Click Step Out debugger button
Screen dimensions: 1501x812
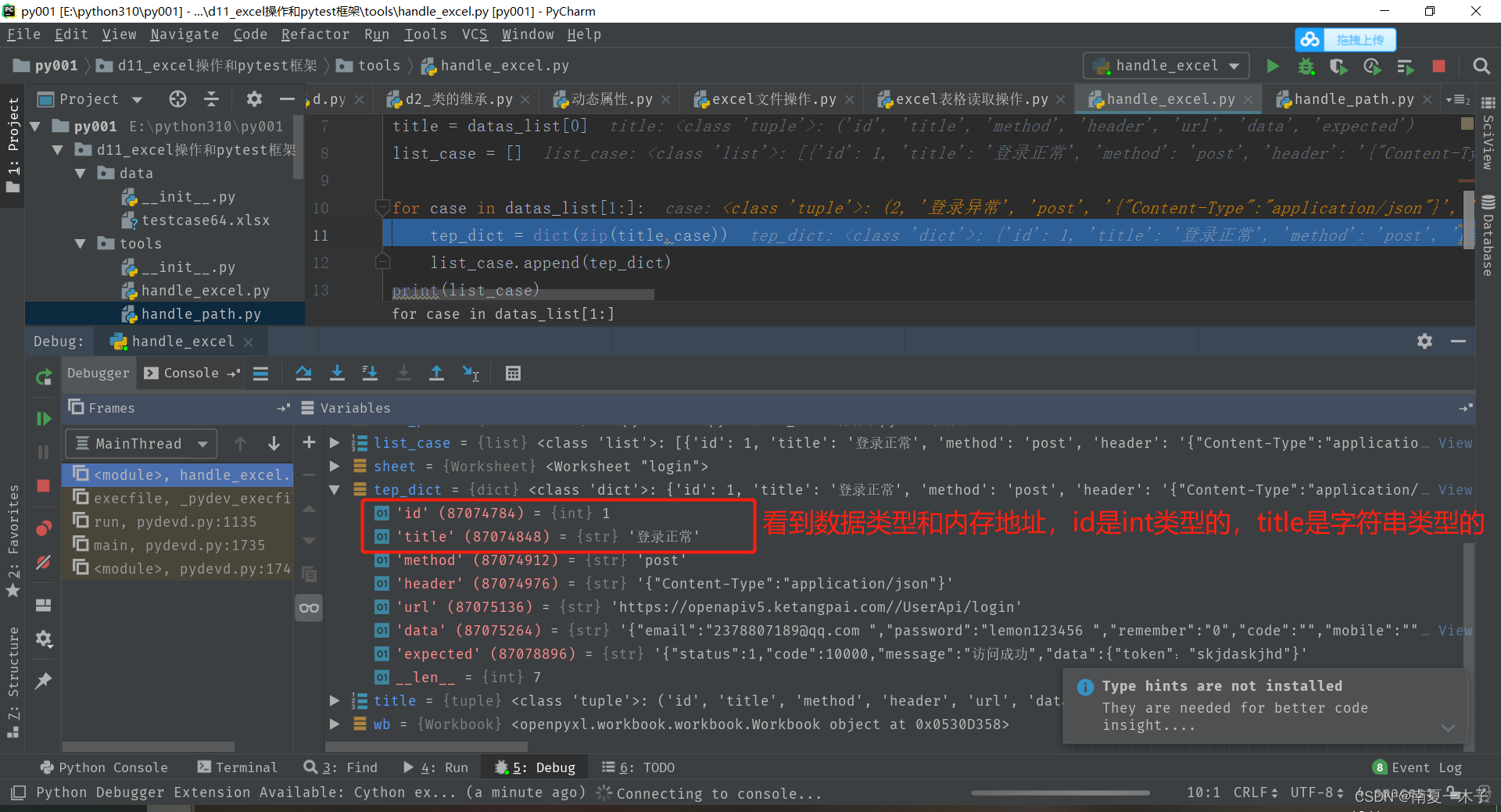436,374
